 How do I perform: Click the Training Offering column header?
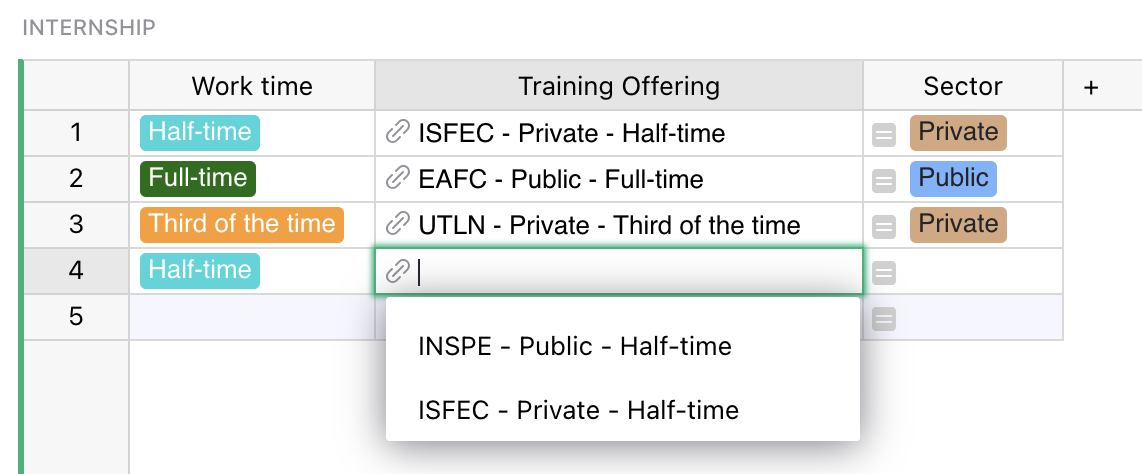tap(618, 86)
